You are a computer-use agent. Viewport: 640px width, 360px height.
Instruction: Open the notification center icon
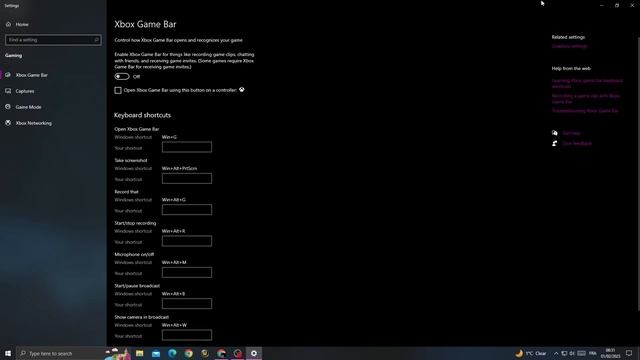point(629,353)
